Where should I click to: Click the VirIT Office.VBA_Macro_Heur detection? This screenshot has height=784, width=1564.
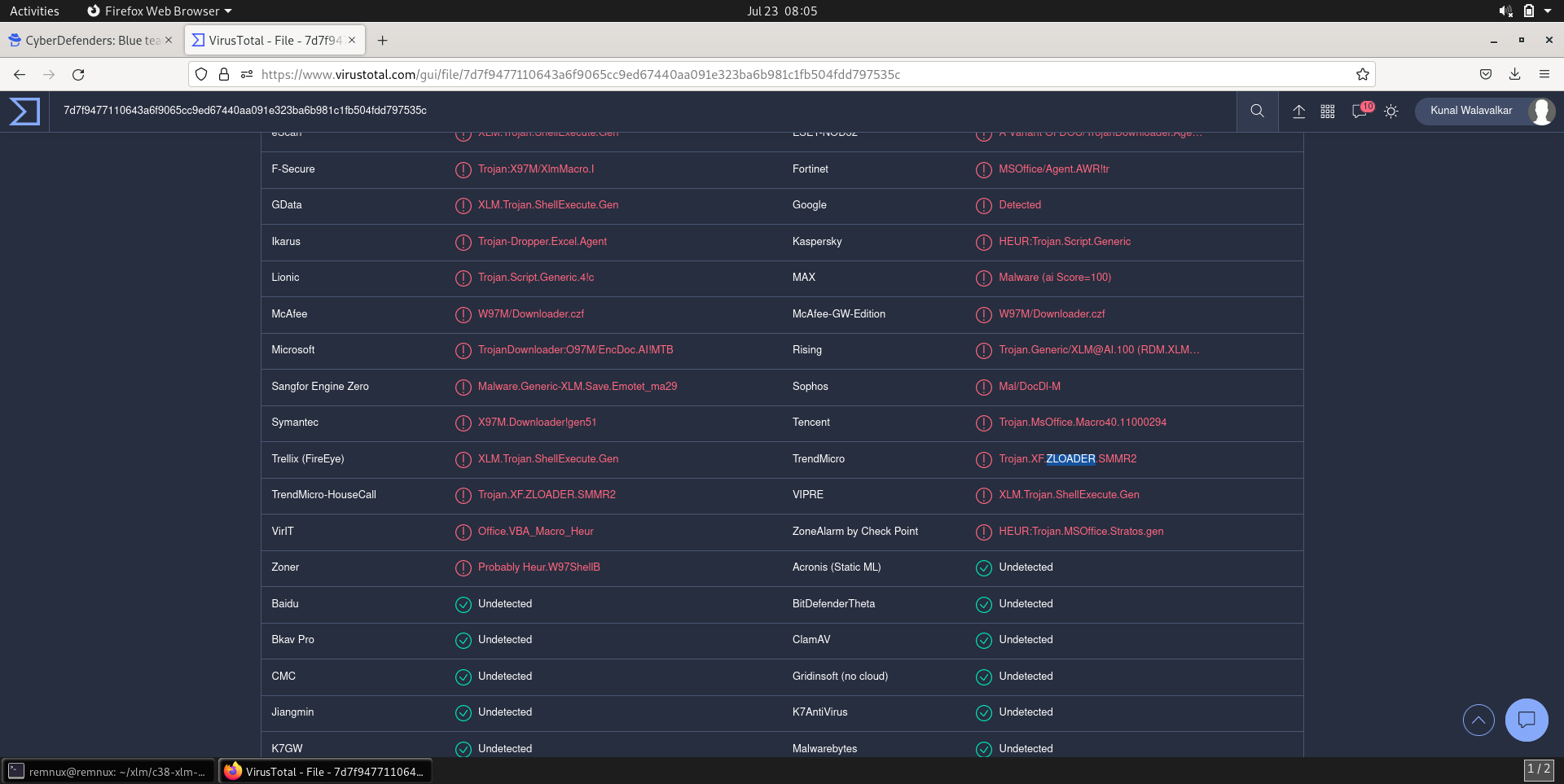(536, 532)
